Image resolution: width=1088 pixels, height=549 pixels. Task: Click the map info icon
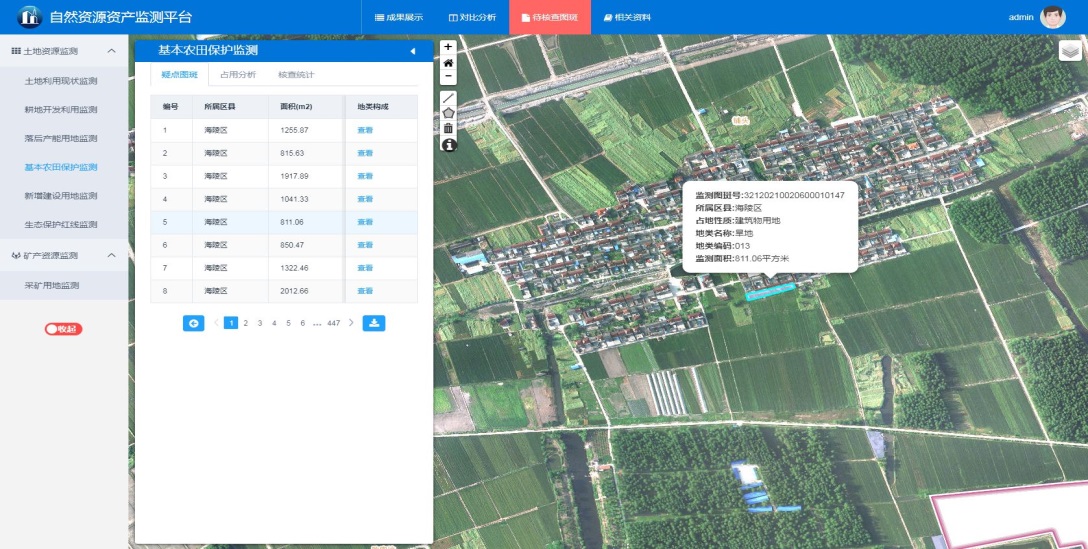448,144
